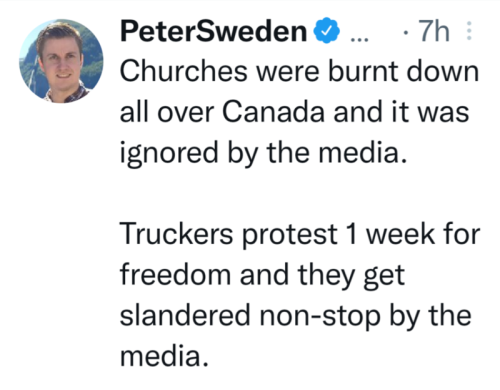Screen dimensions: 500x390
Task: Click the line "freedom and they get"
Action: click(262, 276)
